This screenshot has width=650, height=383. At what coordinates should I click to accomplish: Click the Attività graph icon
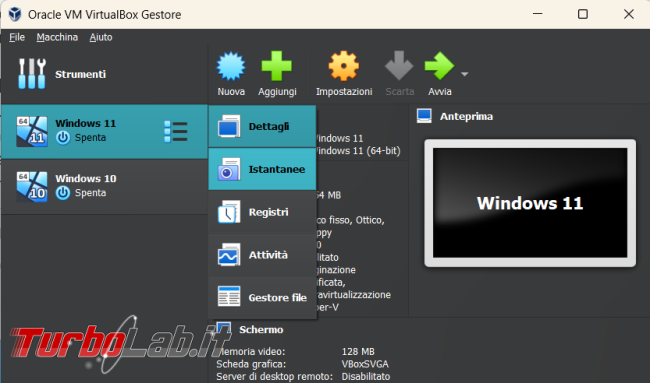tap(229, 255)
